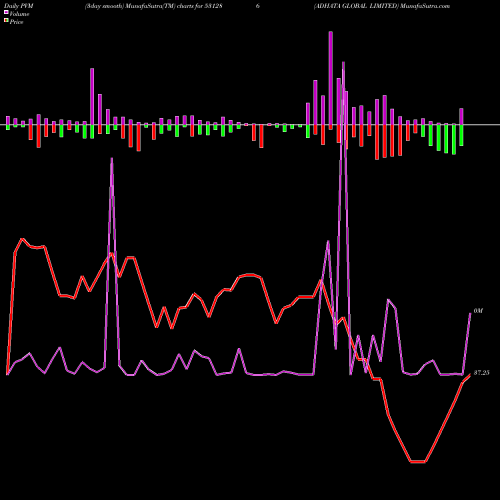This screenshot has height=500, width=500.
Task: Click the magenta Volume legend swatch
Action: pos(6,13)
